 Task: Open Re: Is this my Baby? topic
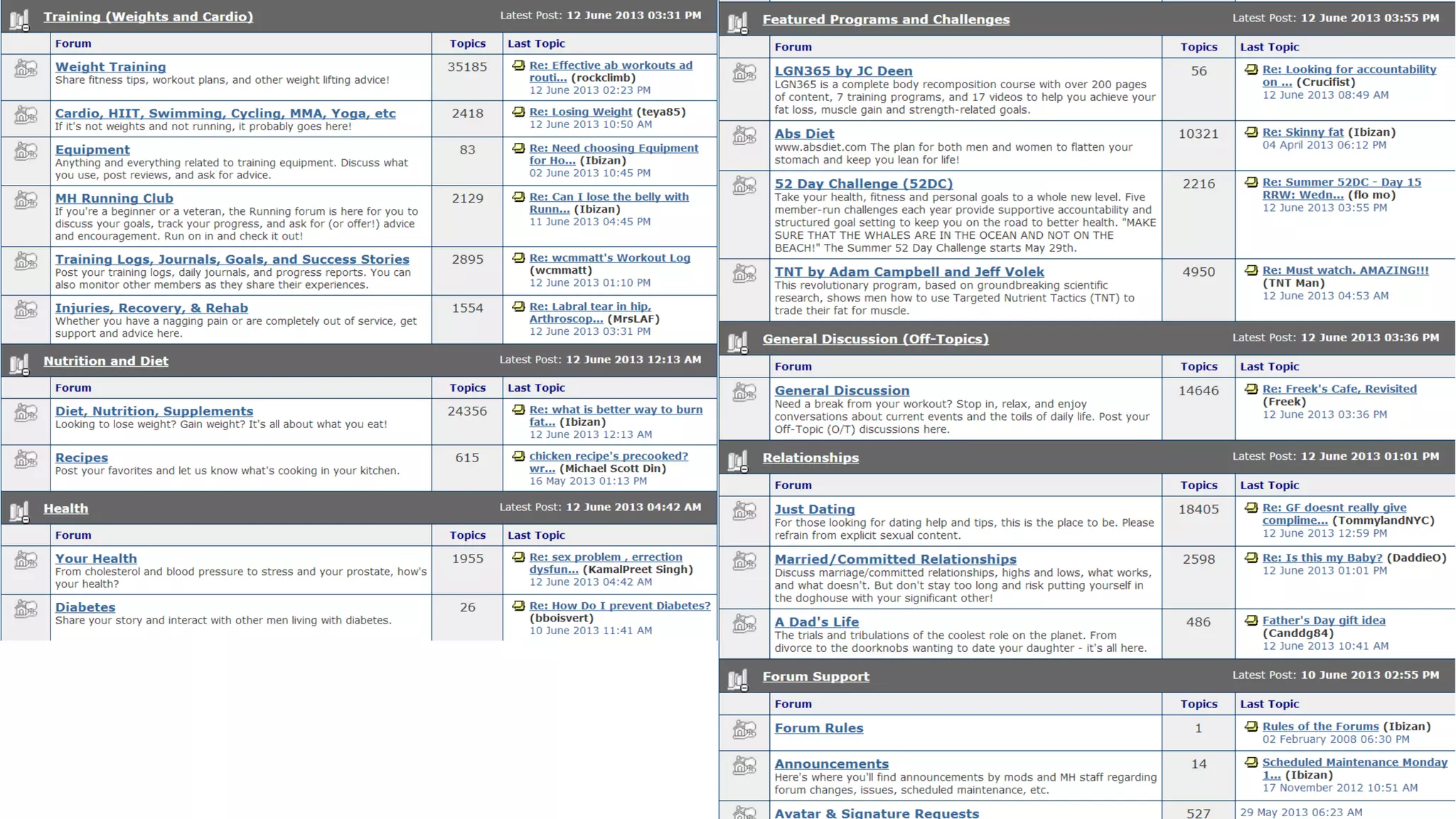pyautogui.click(x=1322, y=557)
